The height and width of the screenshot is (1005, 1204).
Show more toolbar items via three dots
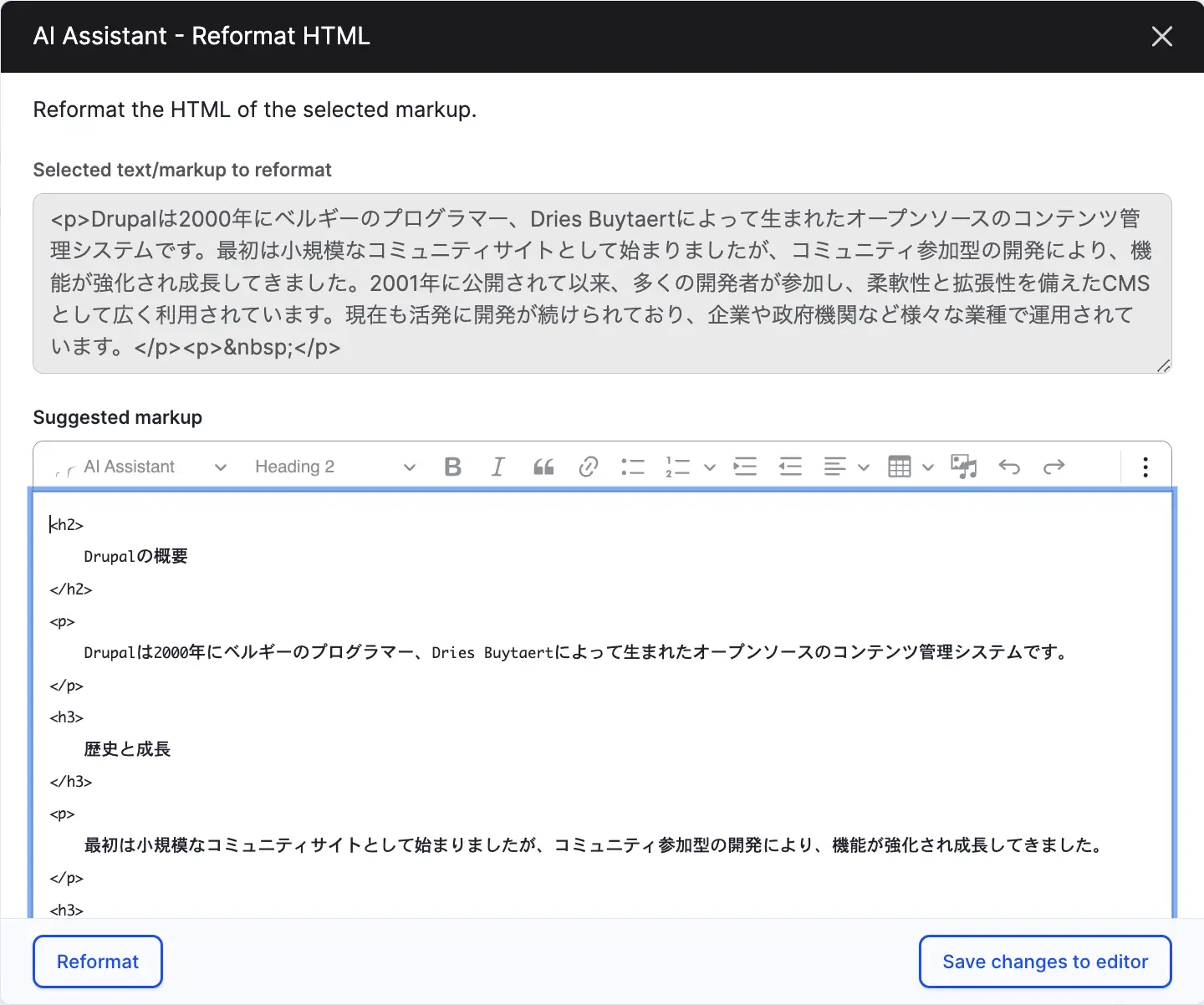point(1145,467)
